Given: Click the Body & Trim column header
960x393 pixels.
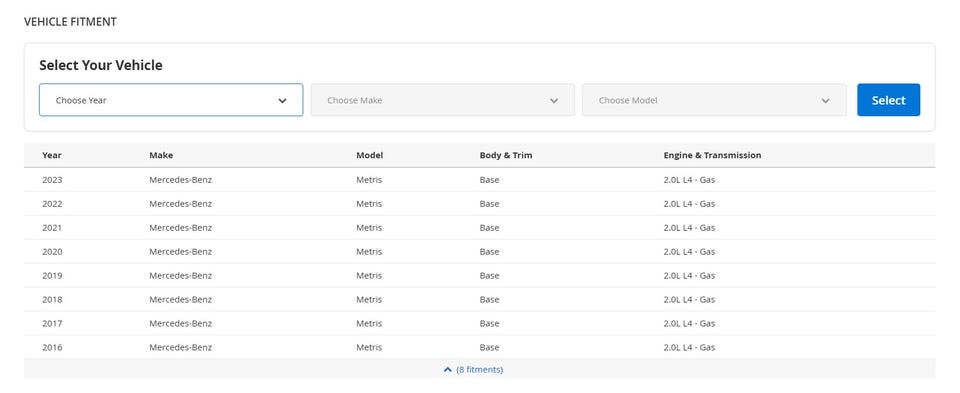Looking at the screenshot, I should point(506,155).
